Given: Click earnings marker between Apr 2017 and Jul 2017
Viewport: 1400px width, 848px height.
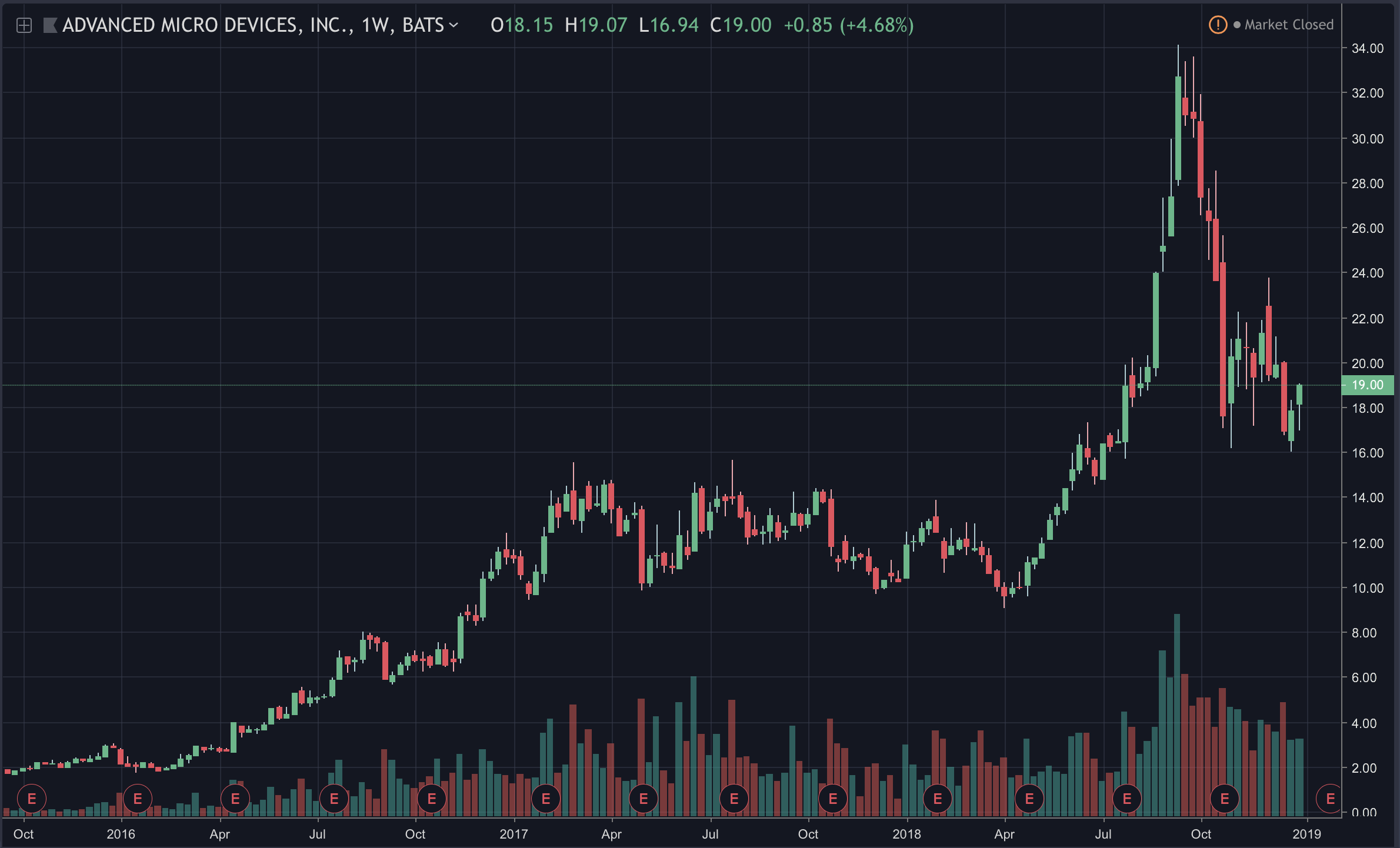Looking at the screenshot, I should [x=644, y=799].
